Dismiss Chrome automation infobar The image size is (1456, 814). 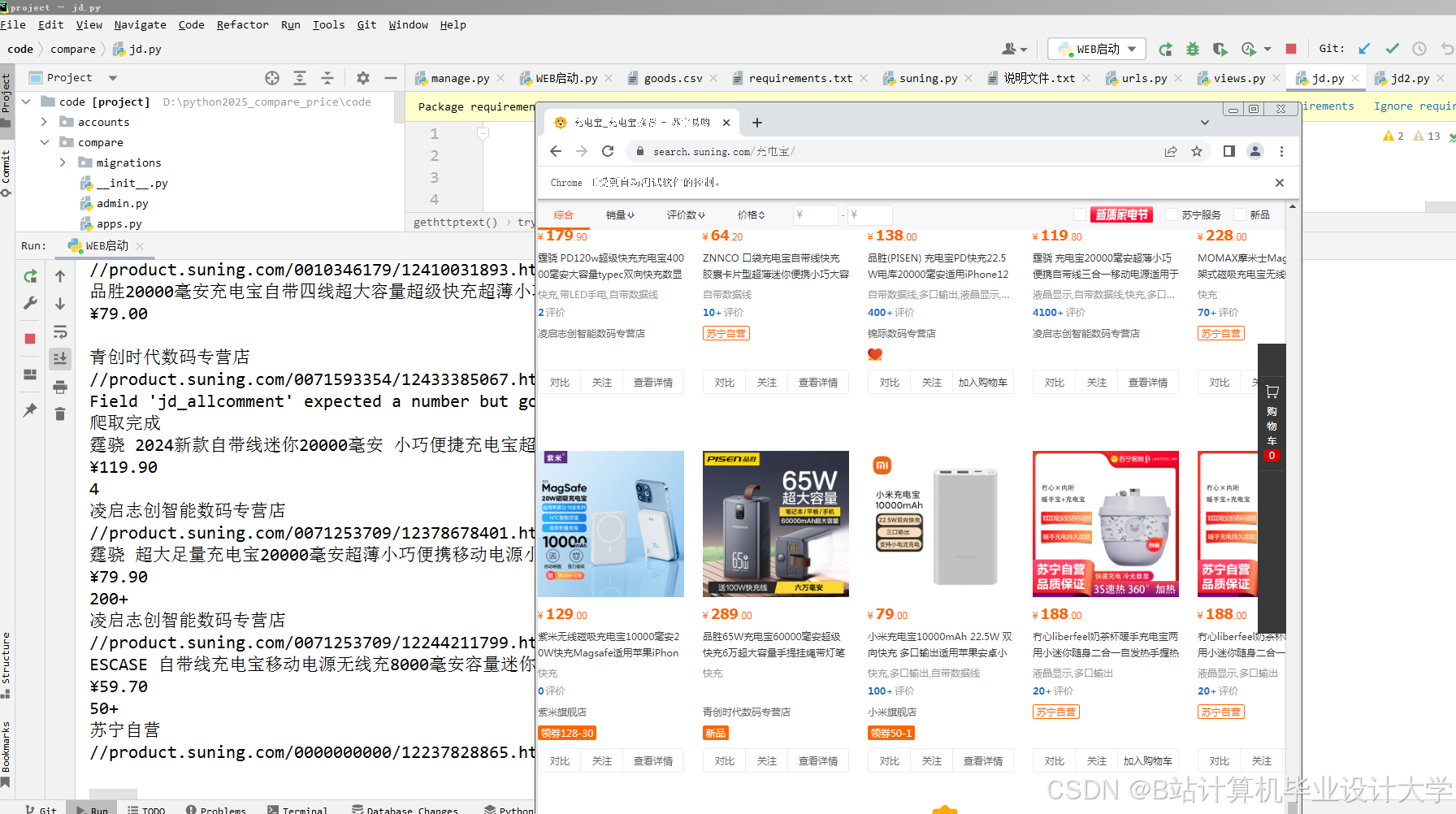coord(1280,183)
